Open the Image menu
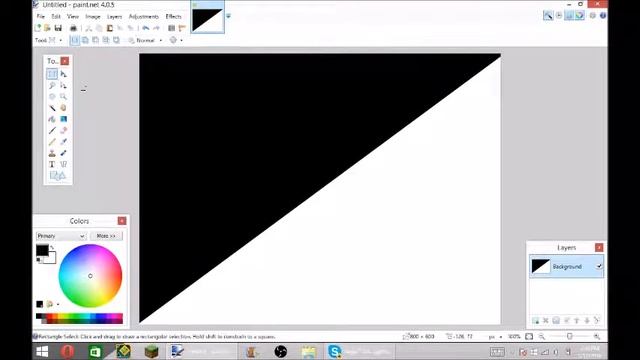 (x=93, y=16)
